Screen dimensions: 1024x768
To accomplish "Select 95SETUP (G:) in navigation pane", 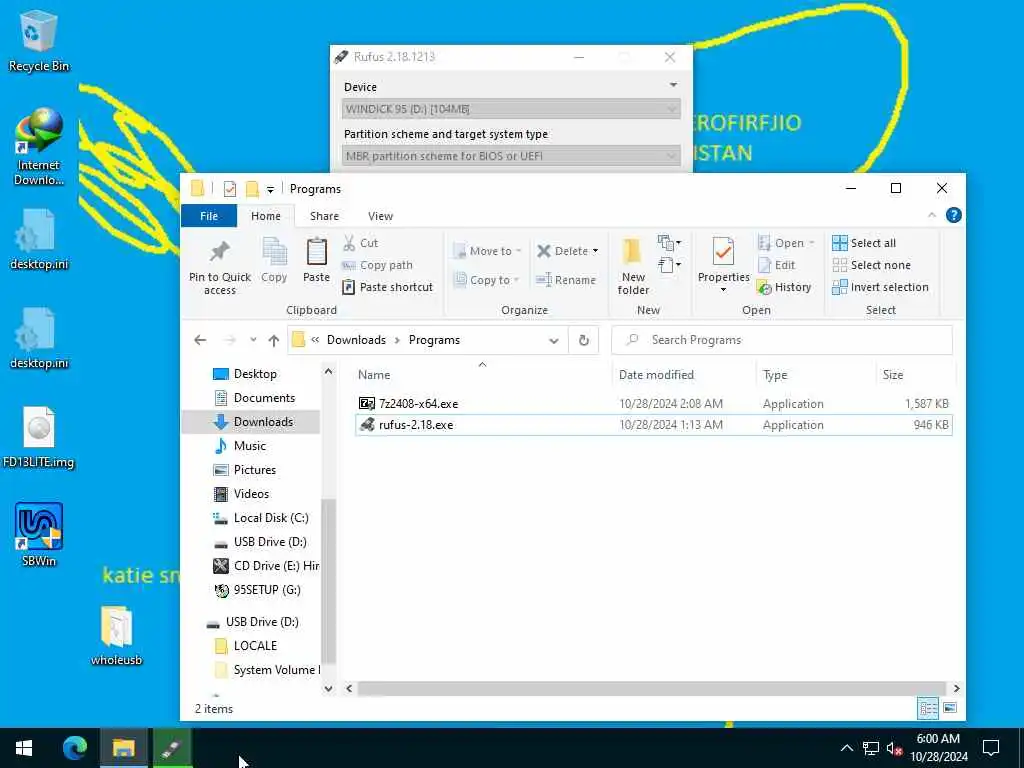I will tap(257, 590).
